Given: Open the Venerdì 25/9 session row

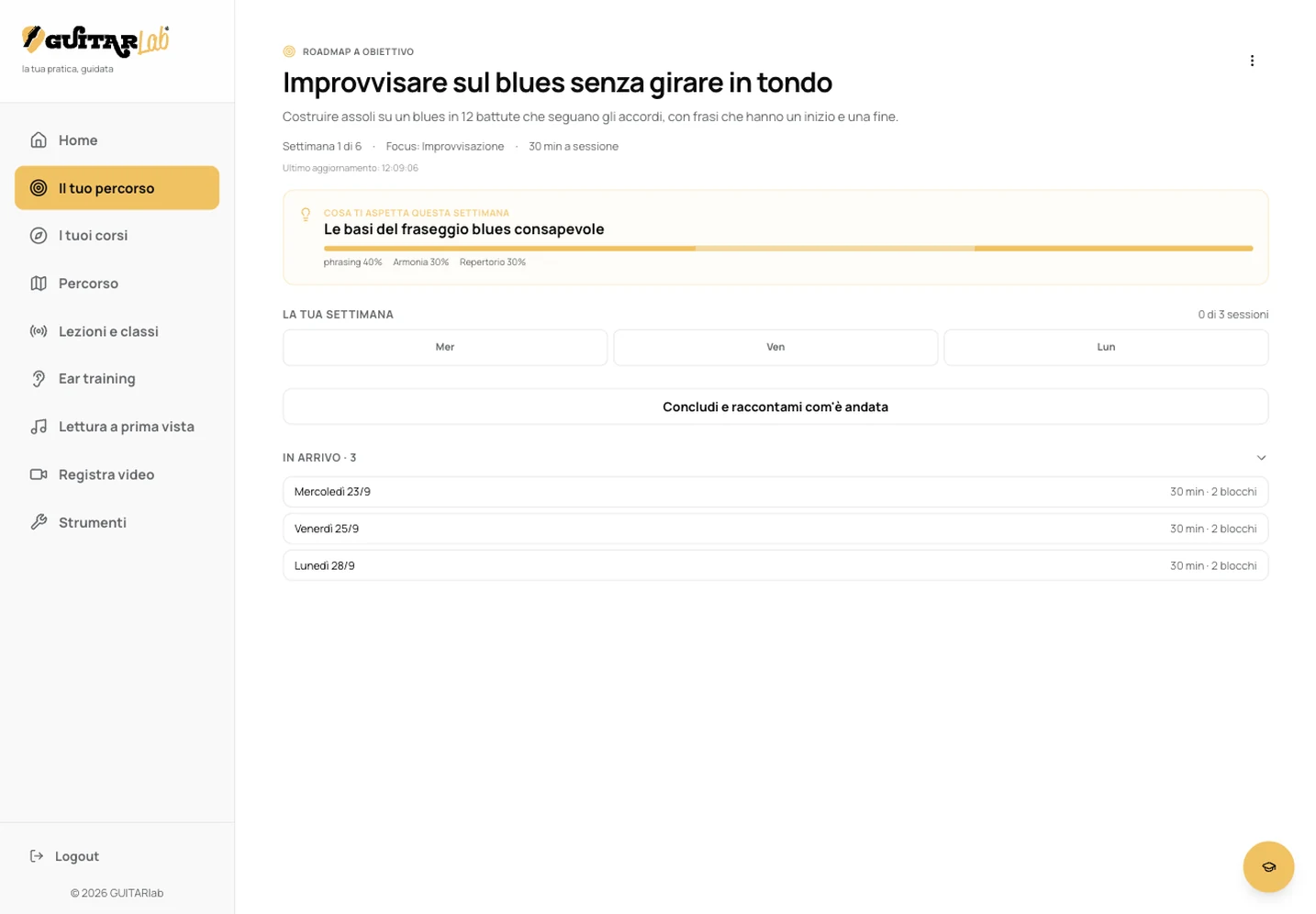Looking at the screenshot, I should (775, 529).
